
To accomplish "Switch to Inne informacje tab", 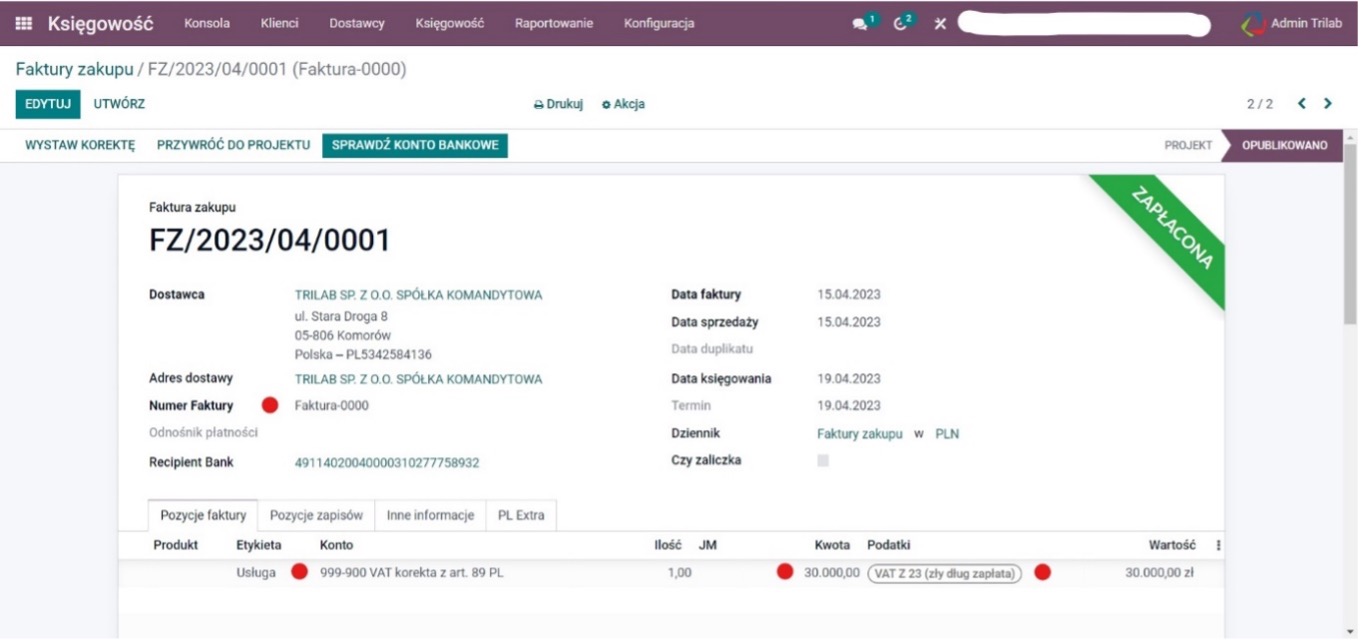I will point(430,515).
